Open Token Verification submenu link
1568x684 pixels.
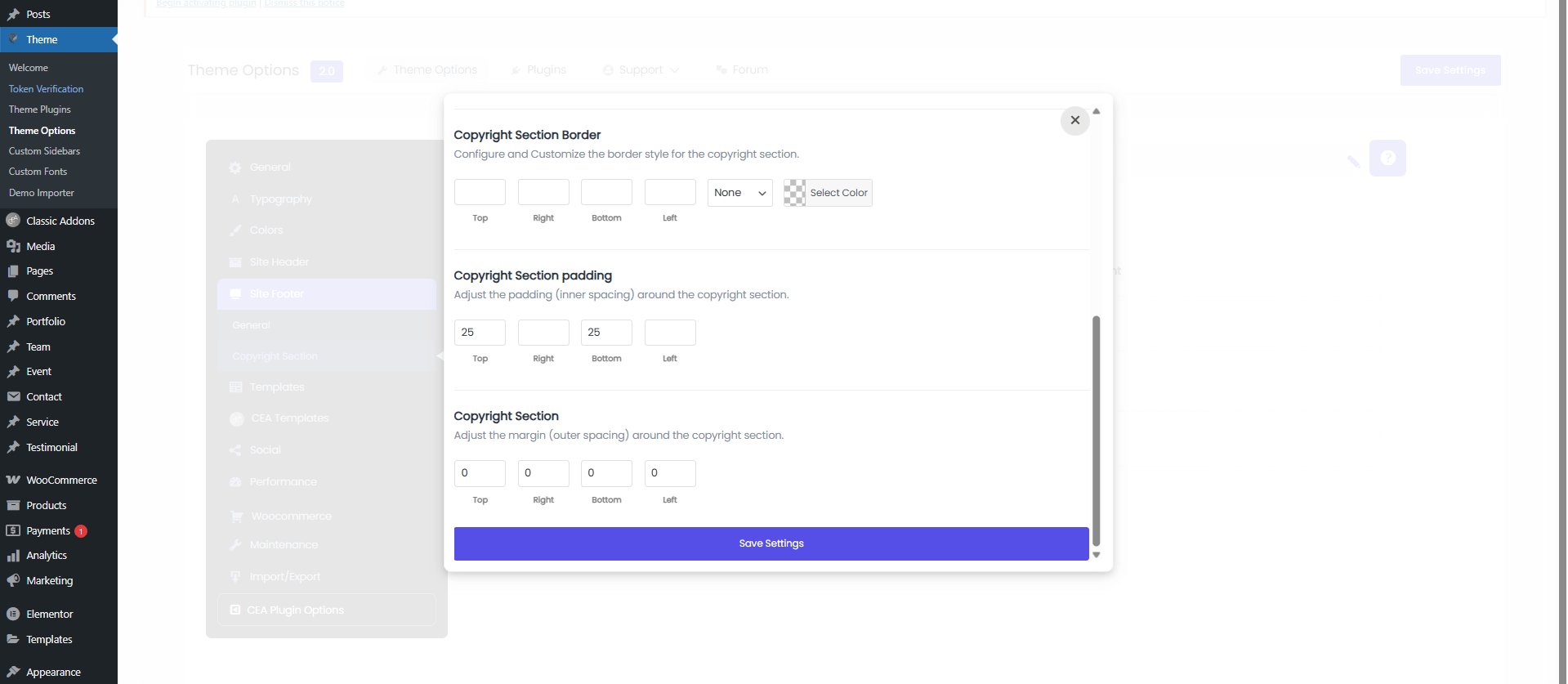tap(46, 89)
